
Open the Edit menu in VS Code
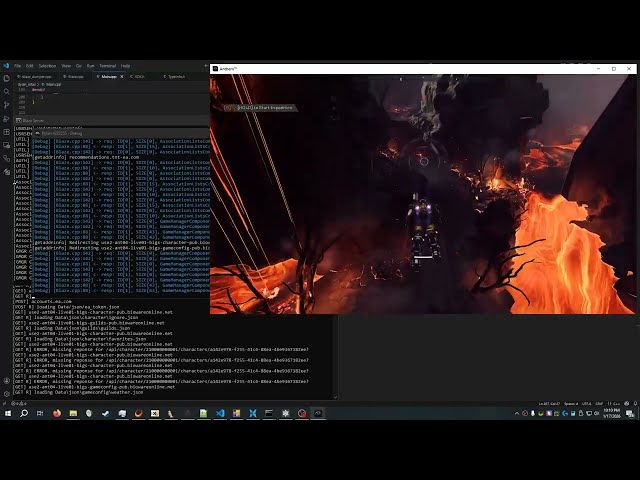(x=29, y=66)
